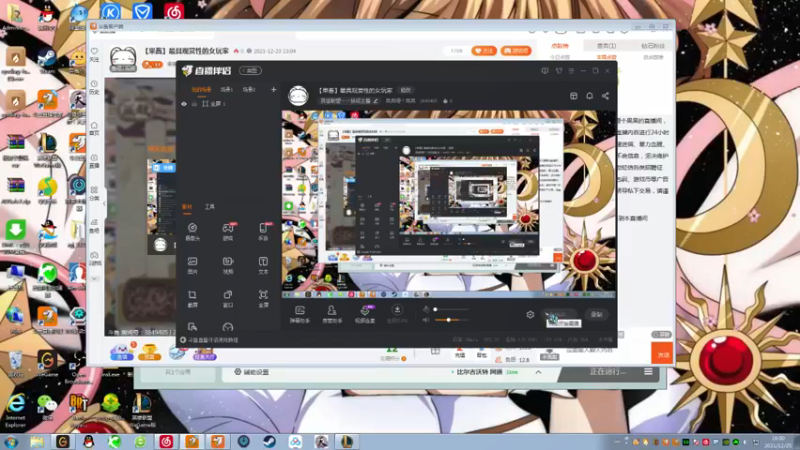This screenshot has height=450, width=800.
Task: Open Internet Explorer desktop shortcut
Action: pos(15,410)
